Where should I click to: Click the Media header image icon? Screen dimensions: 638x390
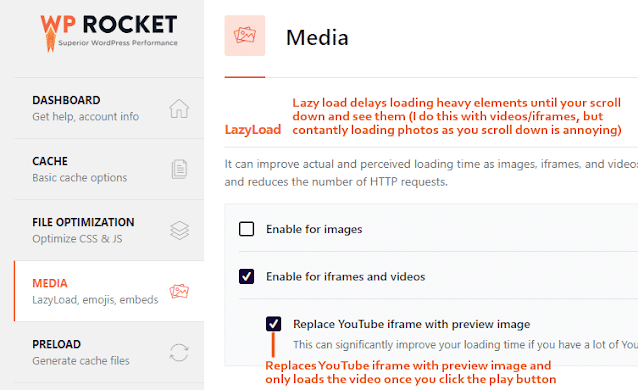click(x=245, y=35)
